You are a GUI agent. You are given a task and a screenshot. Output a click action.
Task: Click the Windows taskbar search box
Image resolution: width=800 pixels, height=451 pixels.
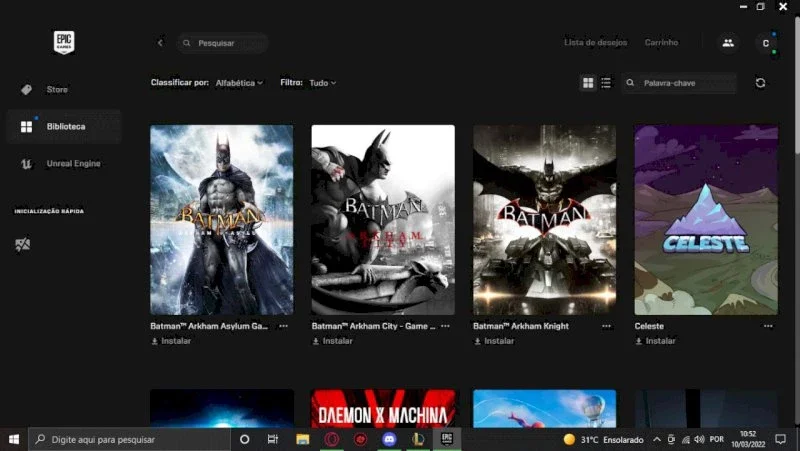pyautogui.click(x=130, y=439)
